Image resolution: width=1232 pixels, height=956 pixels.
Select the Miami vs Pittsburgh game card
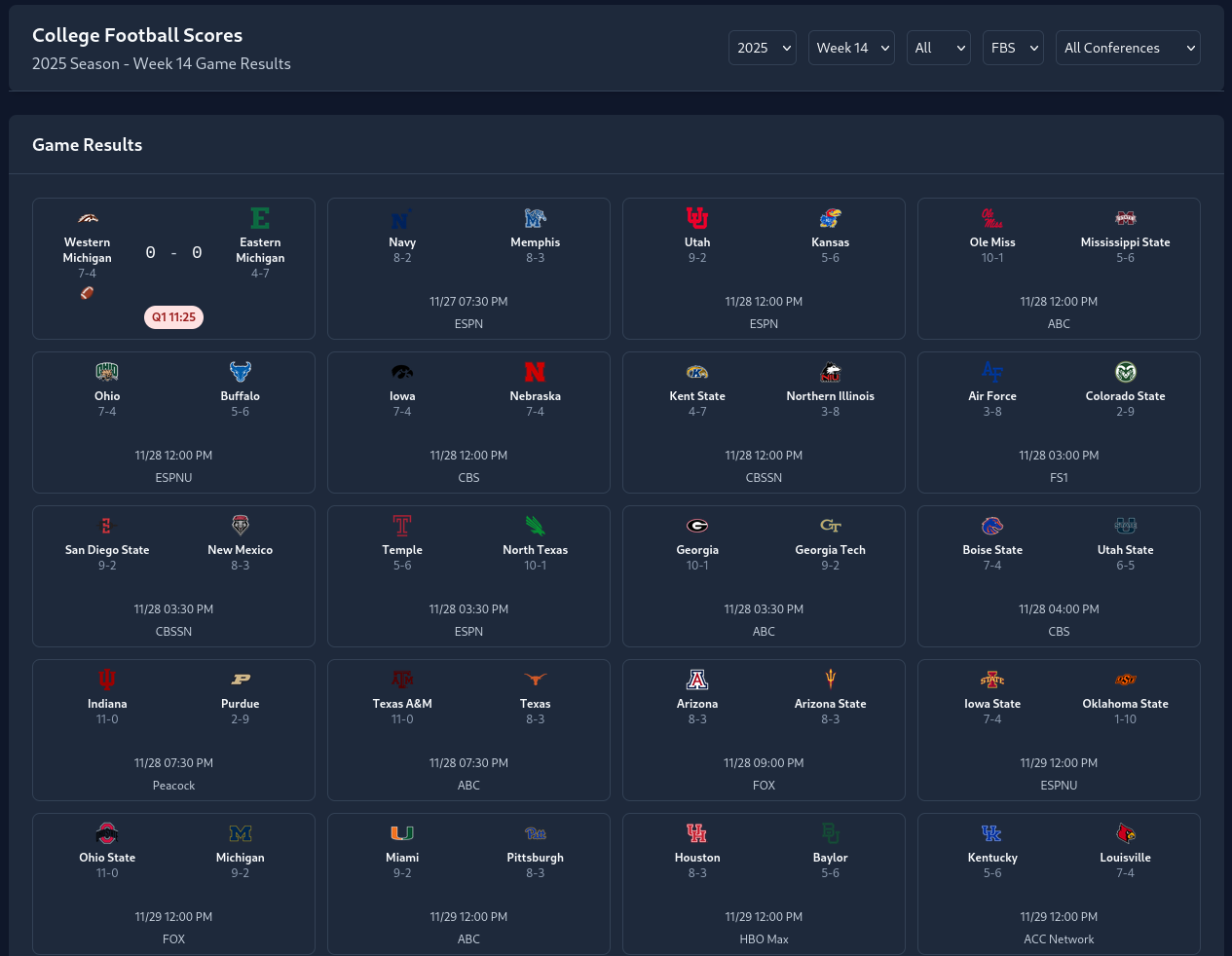[468, 884]
